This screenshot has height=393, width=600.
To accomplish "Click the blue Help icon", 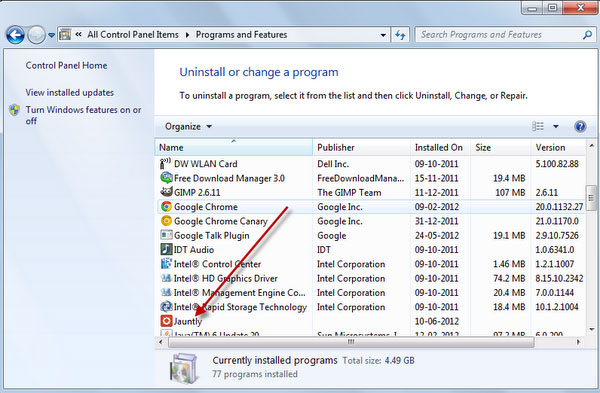I will coord(580,126).
